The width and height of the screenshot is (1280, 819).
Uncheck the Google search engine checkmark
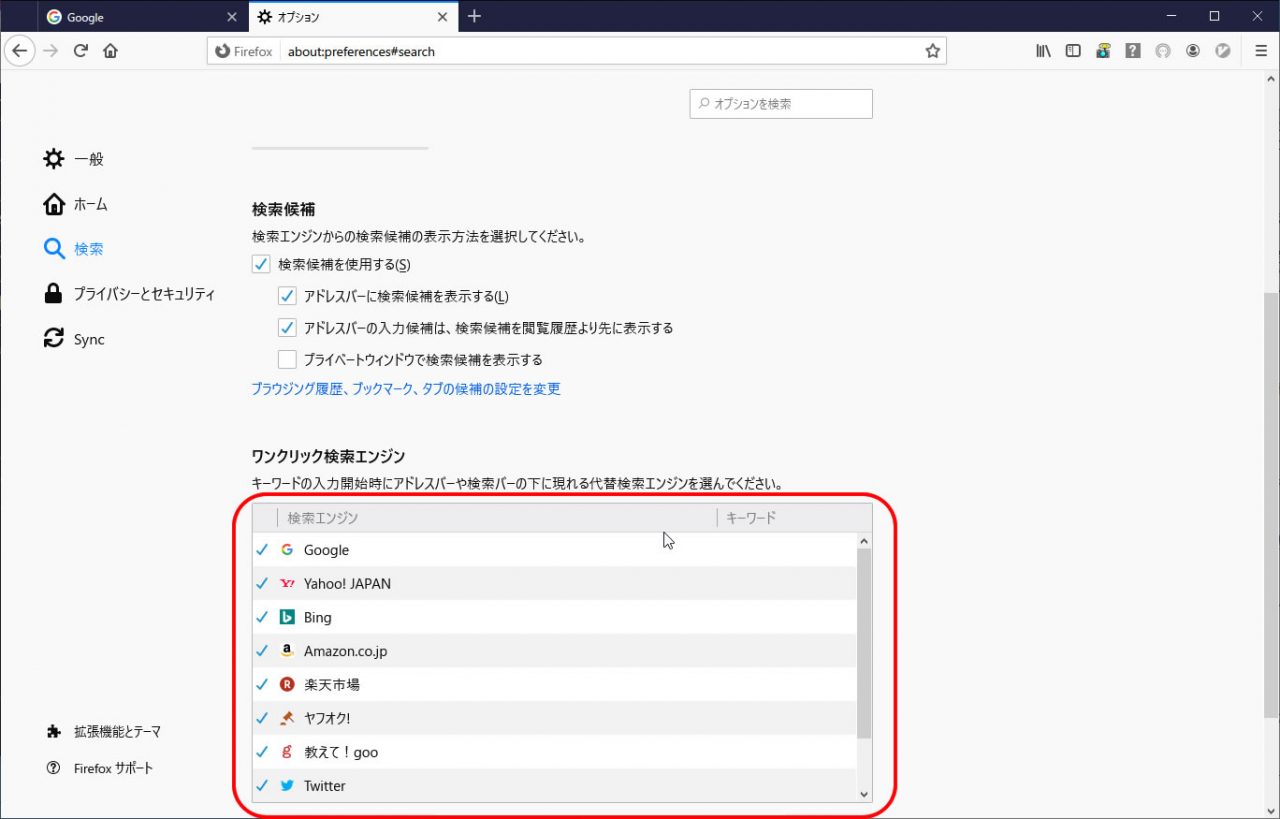pos(263,550)
